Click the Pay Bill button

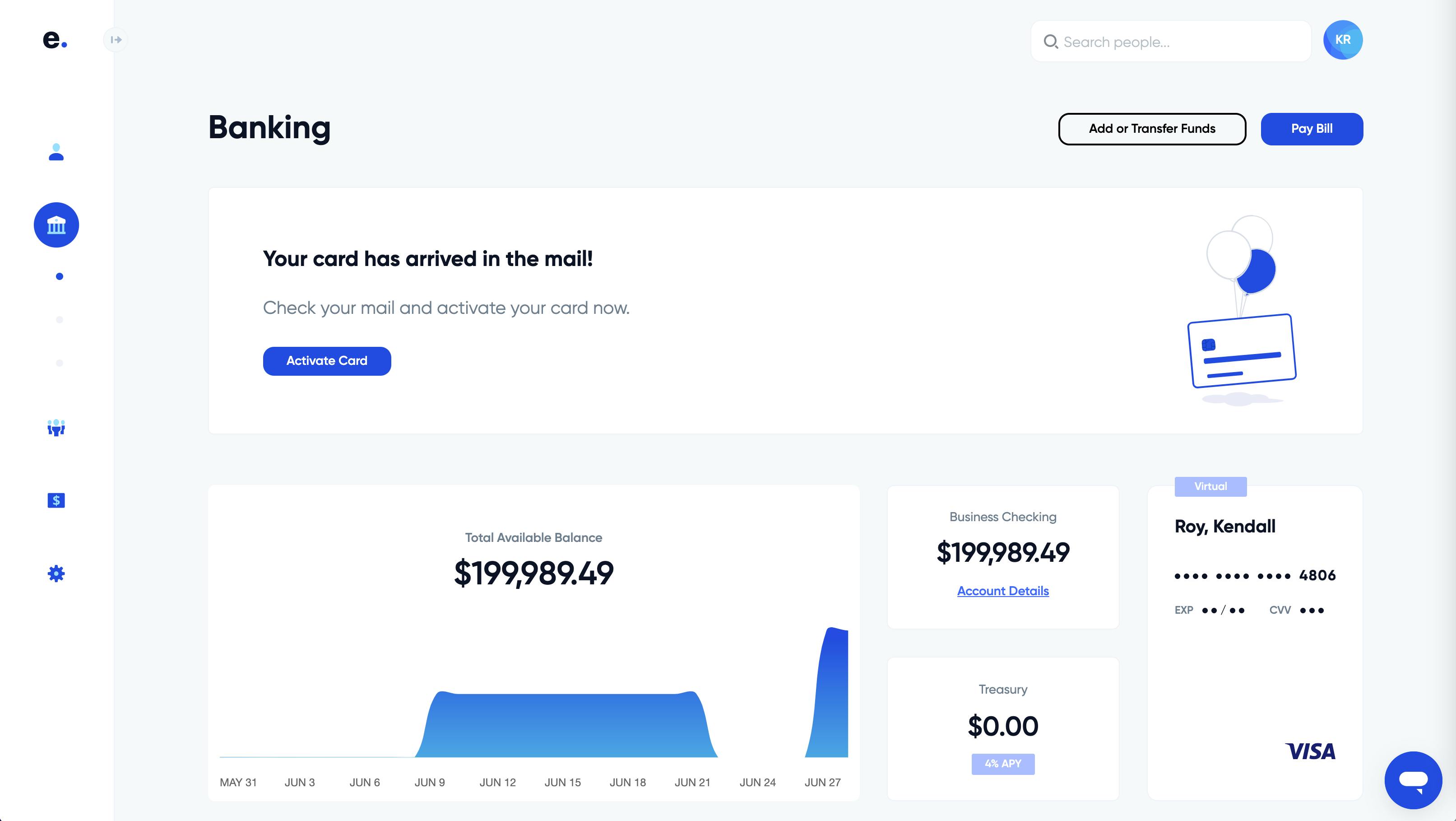[1311, 129]
